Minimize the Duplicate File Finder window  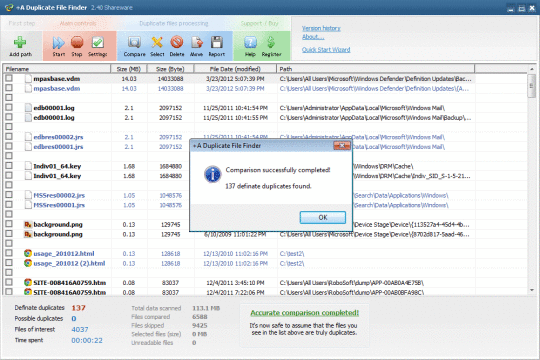pos(511,8)
